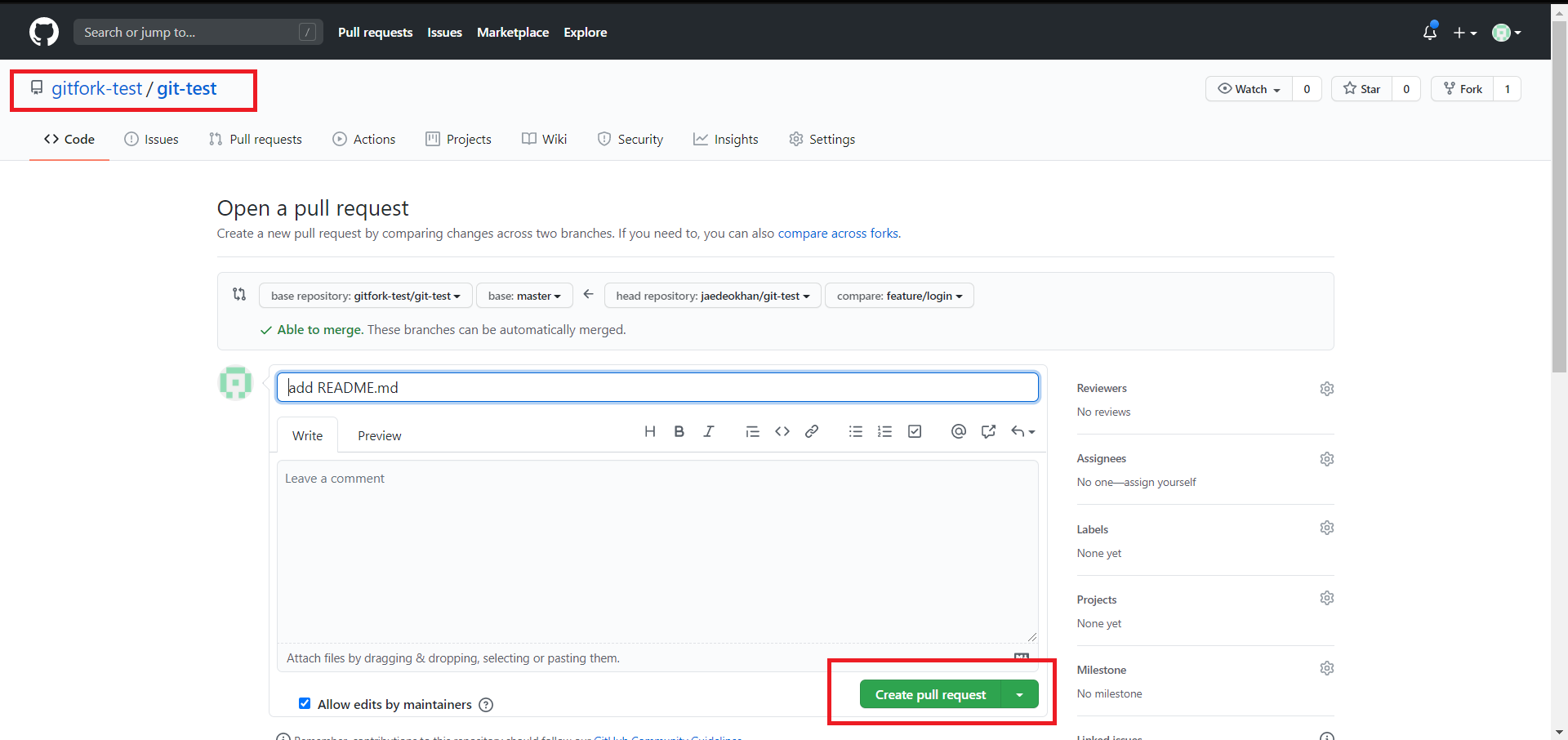Click the help icon beside maintainers option
Image resolution: width=1568 pixels, height=740 pixels.
coord(486,705)
